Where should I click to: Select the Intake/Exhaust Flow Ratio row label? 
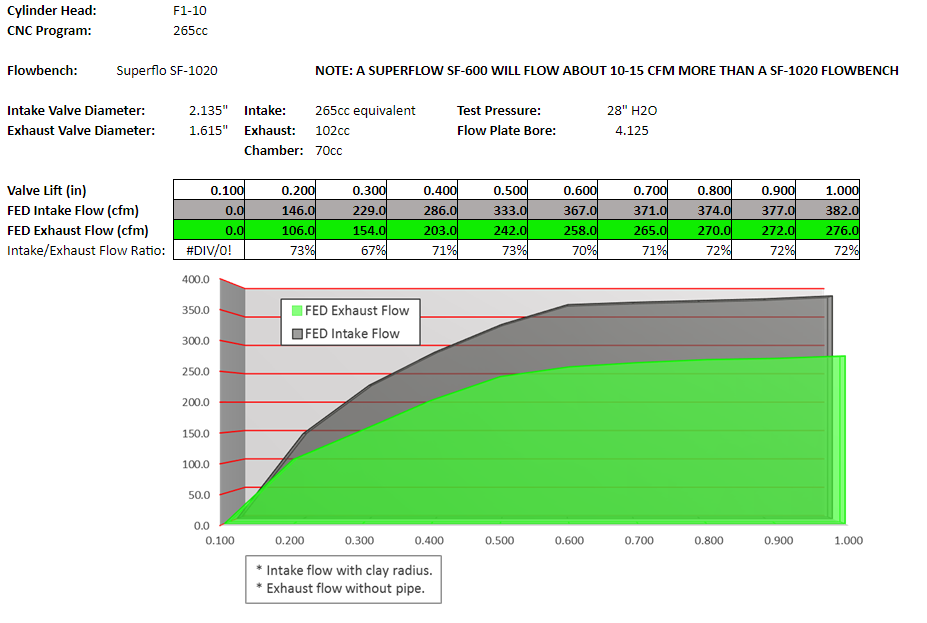pos(85,251)
